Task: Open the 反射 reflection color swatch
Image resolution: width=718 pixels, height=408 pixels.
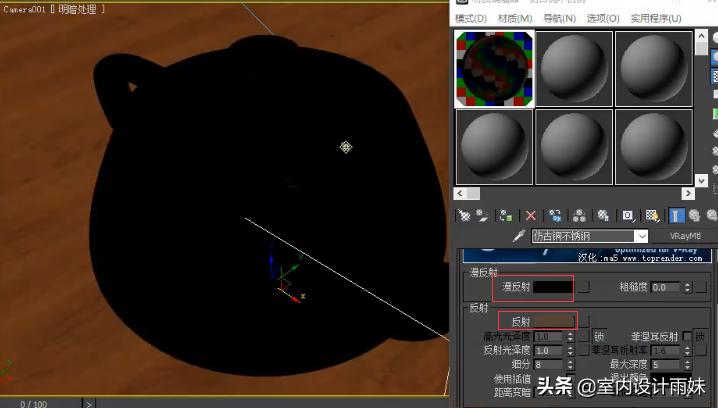Action: tap(554, 321)
